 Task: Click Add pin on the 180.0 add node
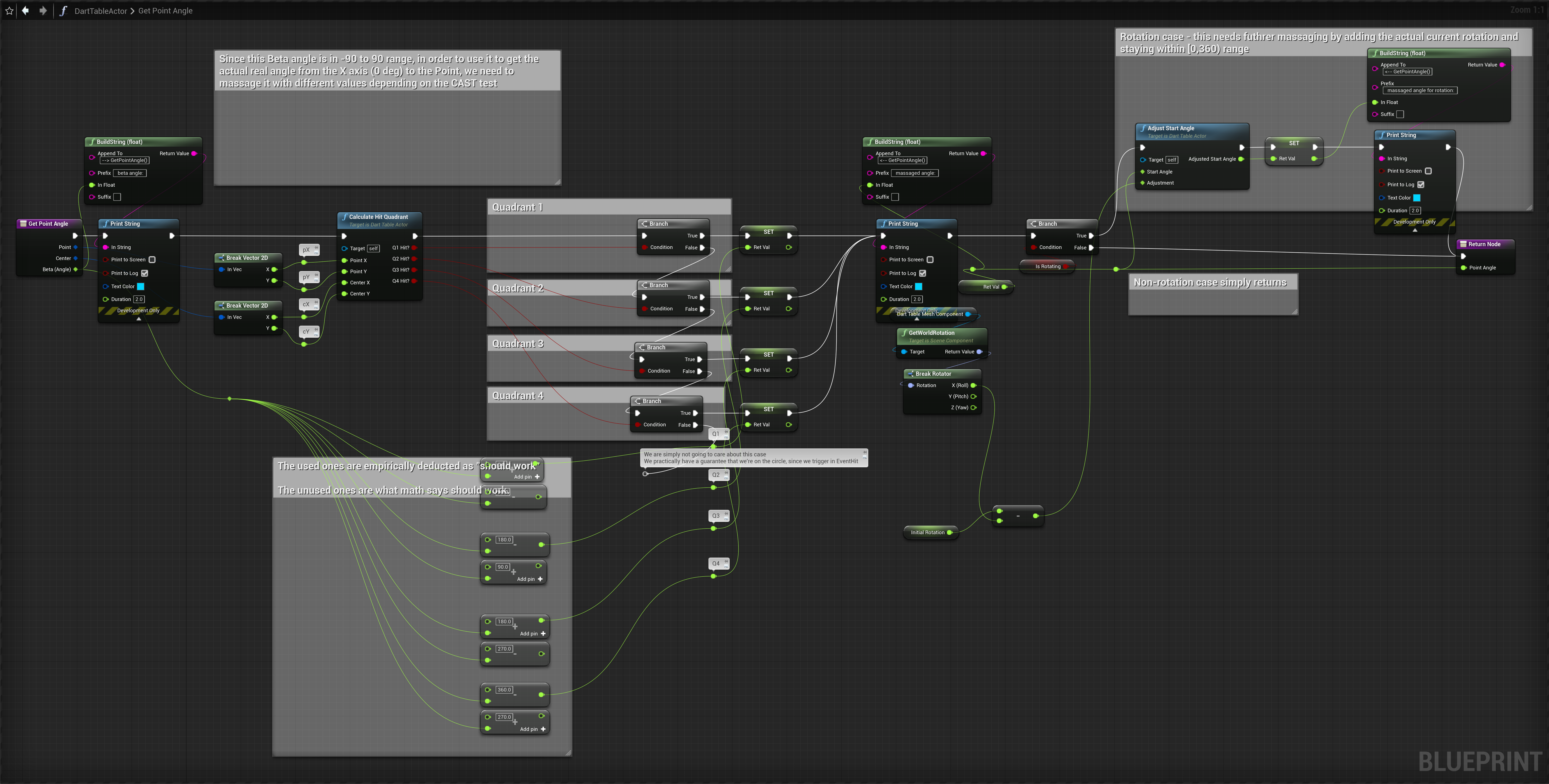pos(533,634)
